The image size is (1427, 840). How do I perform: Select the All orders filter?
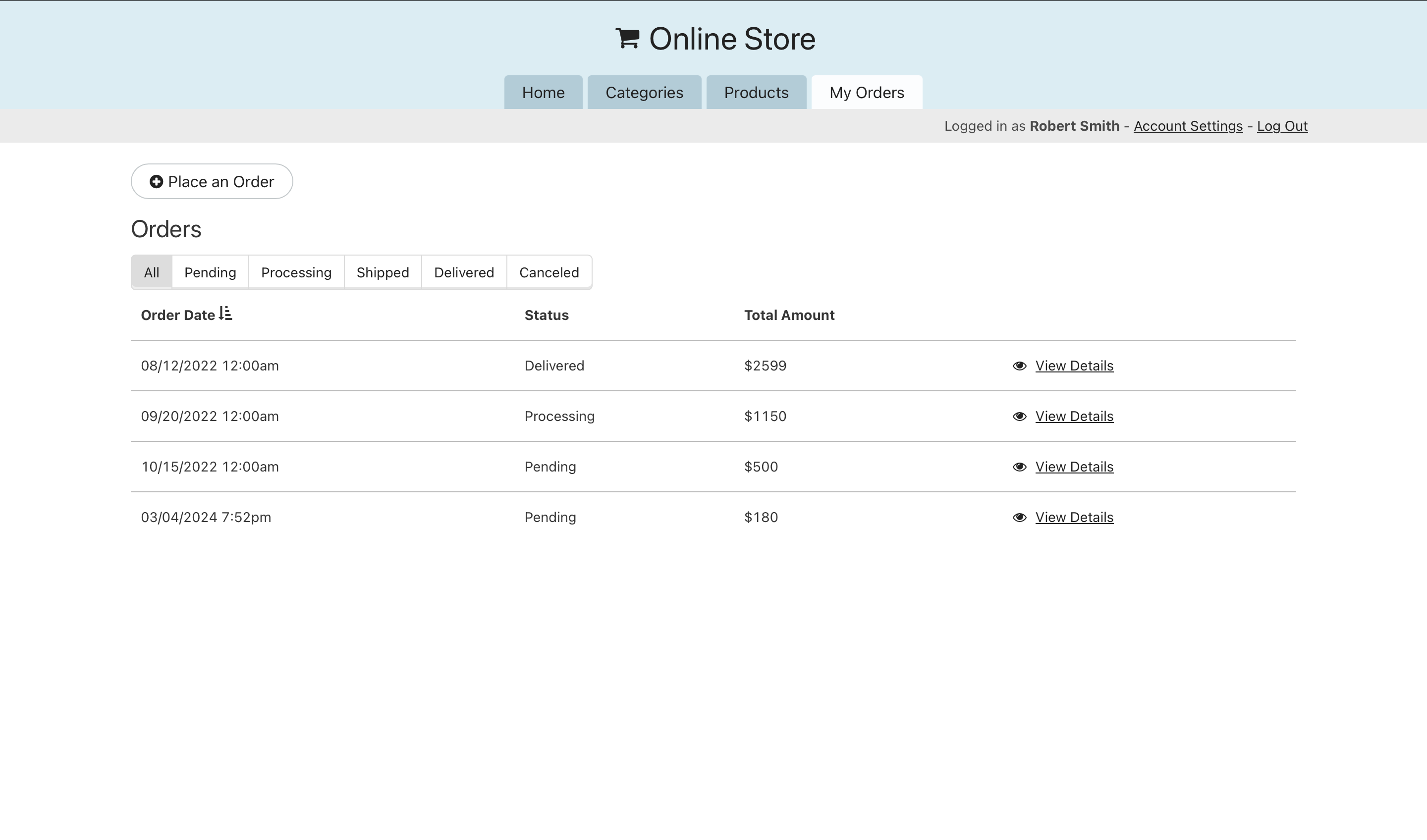click(151, 272)
